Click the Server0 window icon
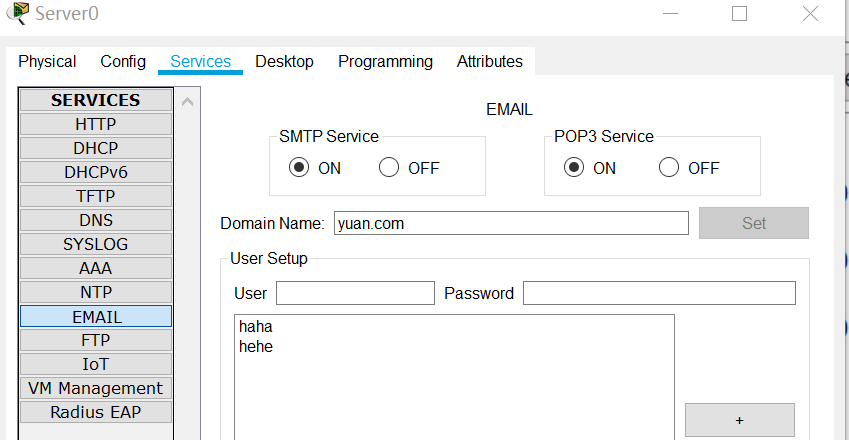 17,13
